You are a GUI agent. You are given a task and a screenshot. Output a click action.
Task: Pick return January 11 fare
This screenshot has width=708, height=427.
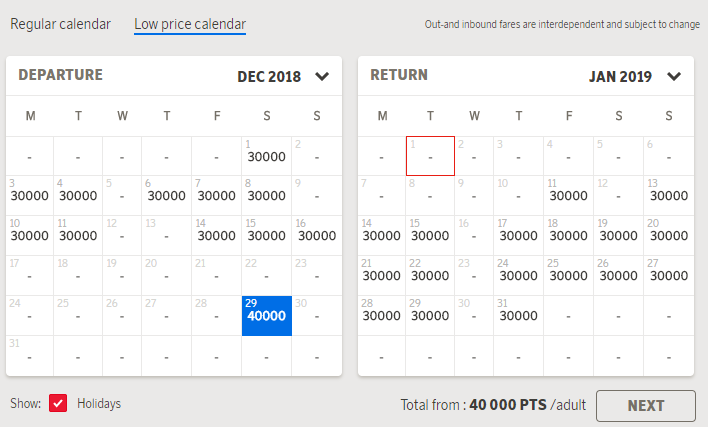click(x=568, y=196)
